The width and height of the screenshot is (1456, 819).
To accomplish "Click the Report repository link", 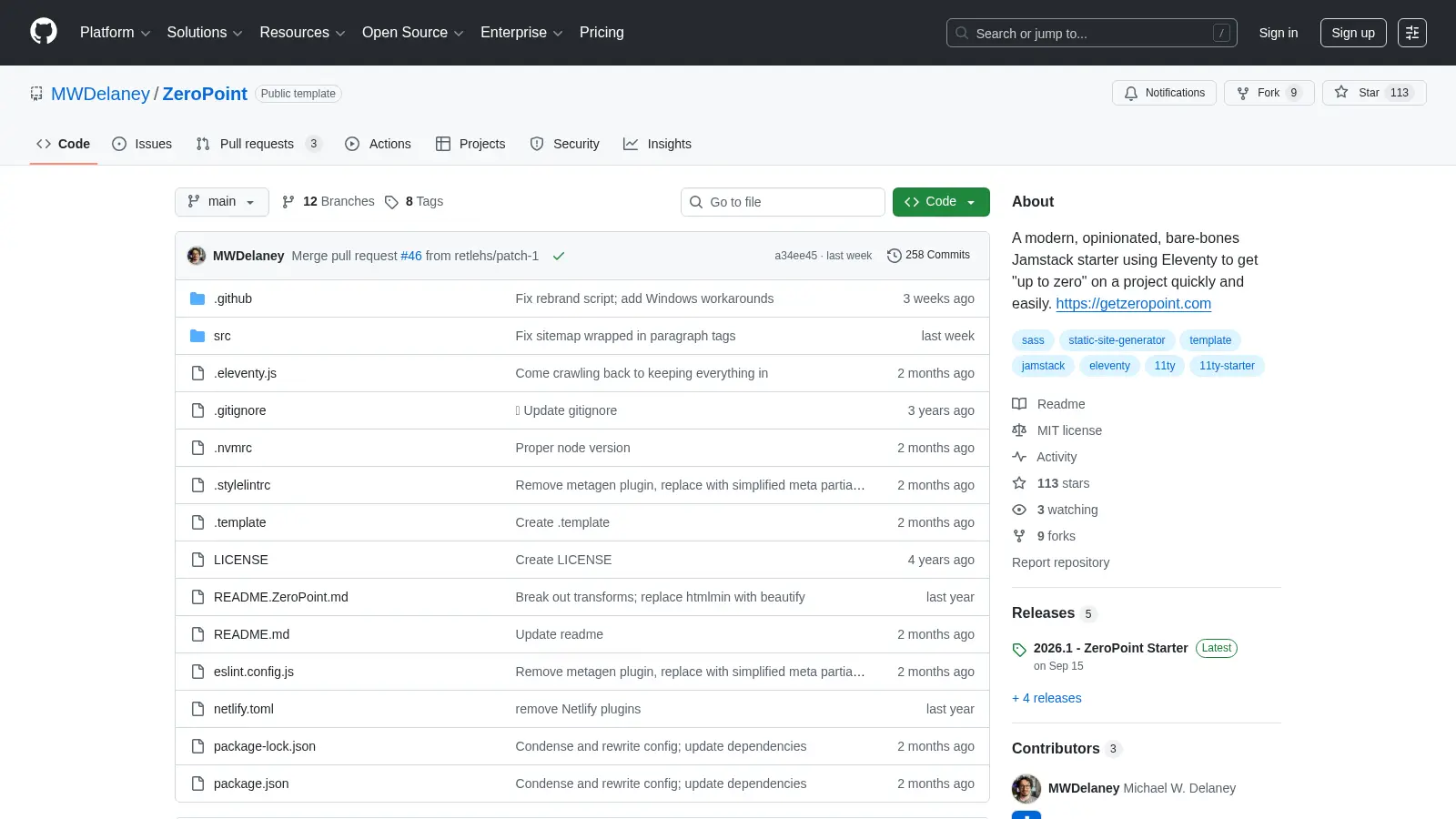I will point(1060,562).
